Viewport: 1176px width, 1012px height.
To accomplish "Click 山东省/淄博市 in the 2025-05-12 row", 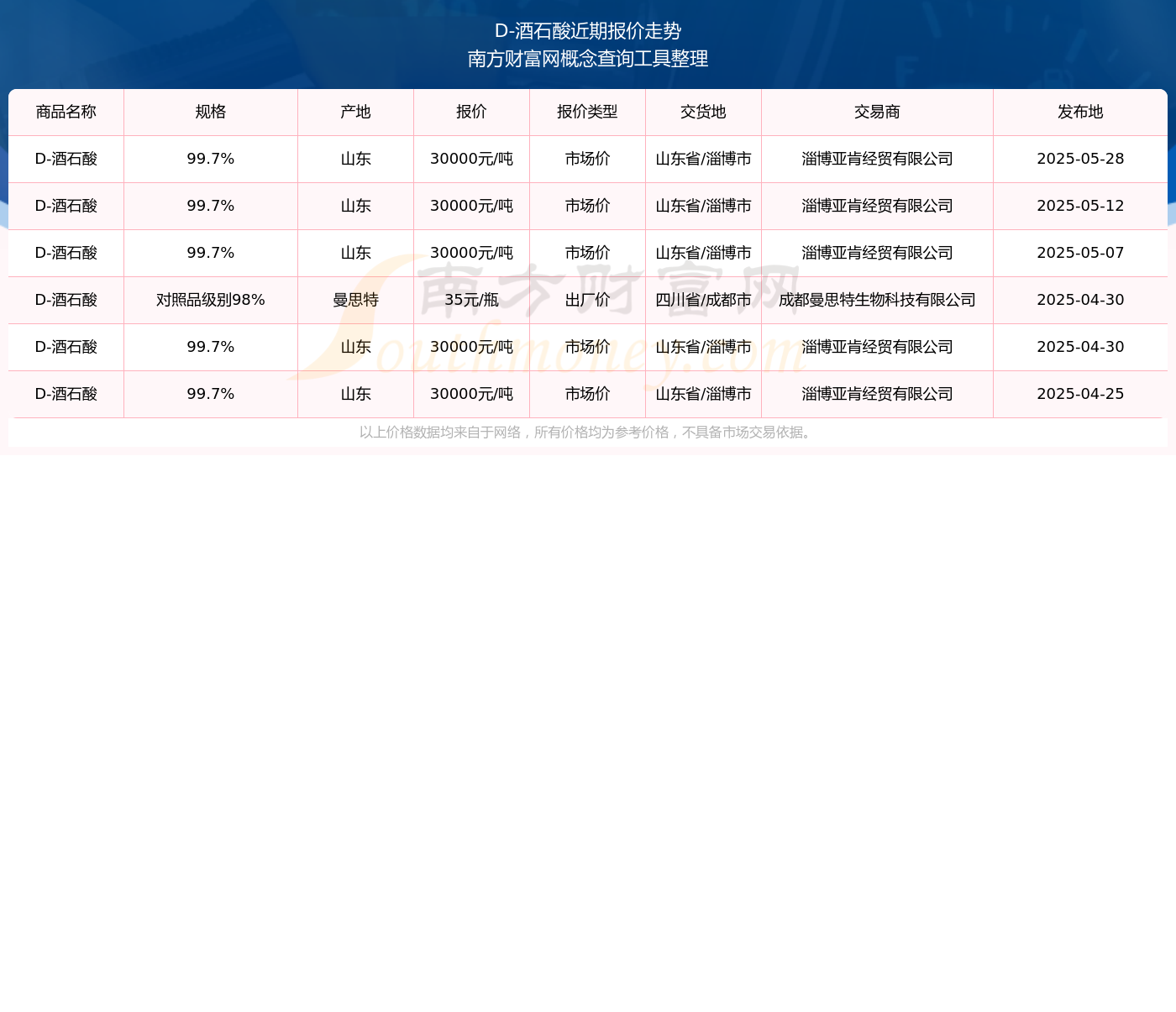I will [x=704, y=206].
